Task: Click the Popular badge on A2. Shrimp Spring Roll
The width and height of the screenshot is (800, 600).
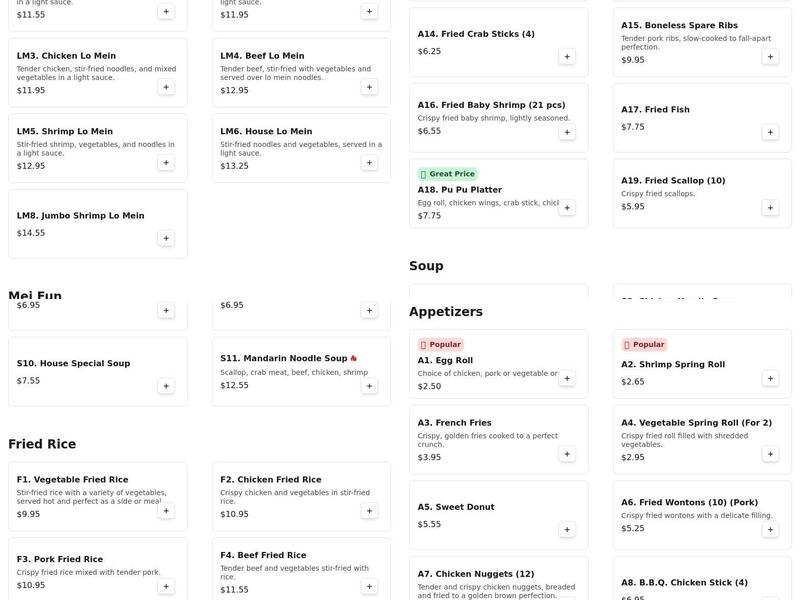Action: 643,345
